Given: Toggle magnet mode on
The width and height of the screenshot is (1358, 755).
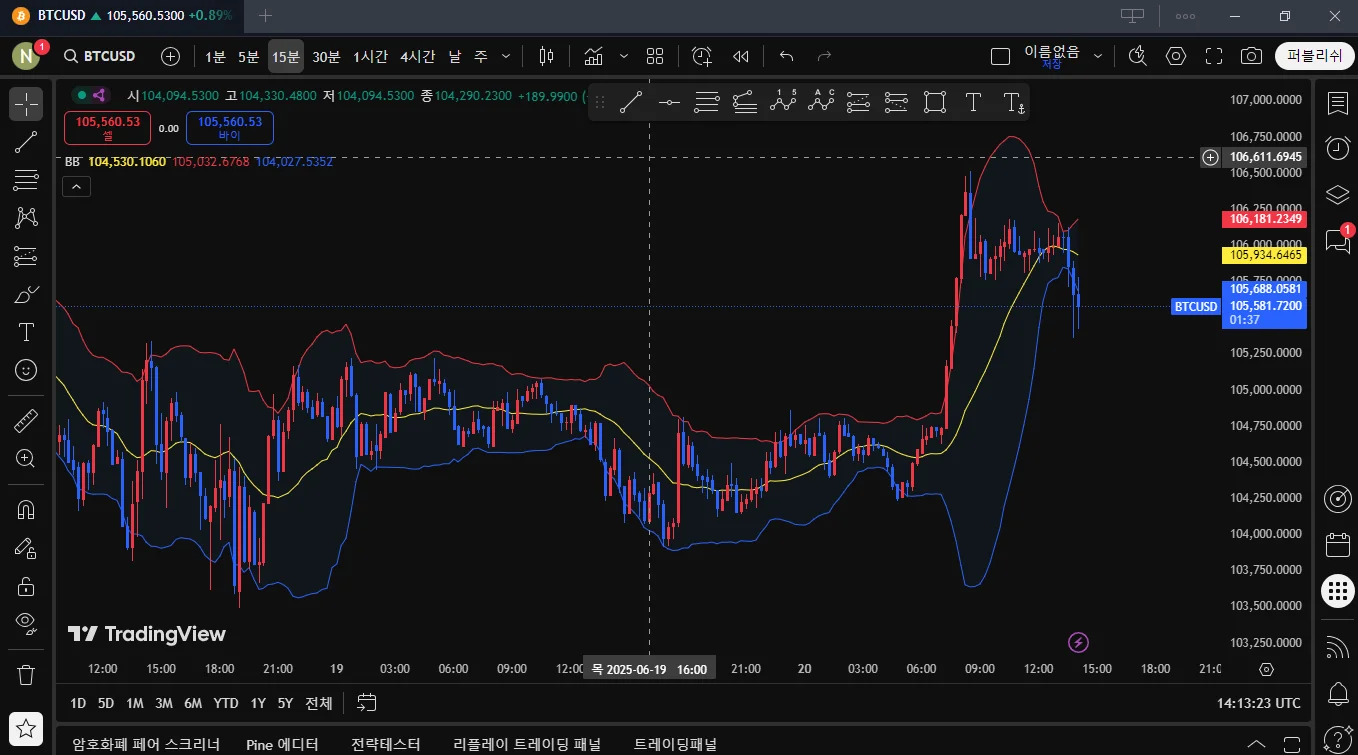Looking at the screenshot, I should point(26,509).
